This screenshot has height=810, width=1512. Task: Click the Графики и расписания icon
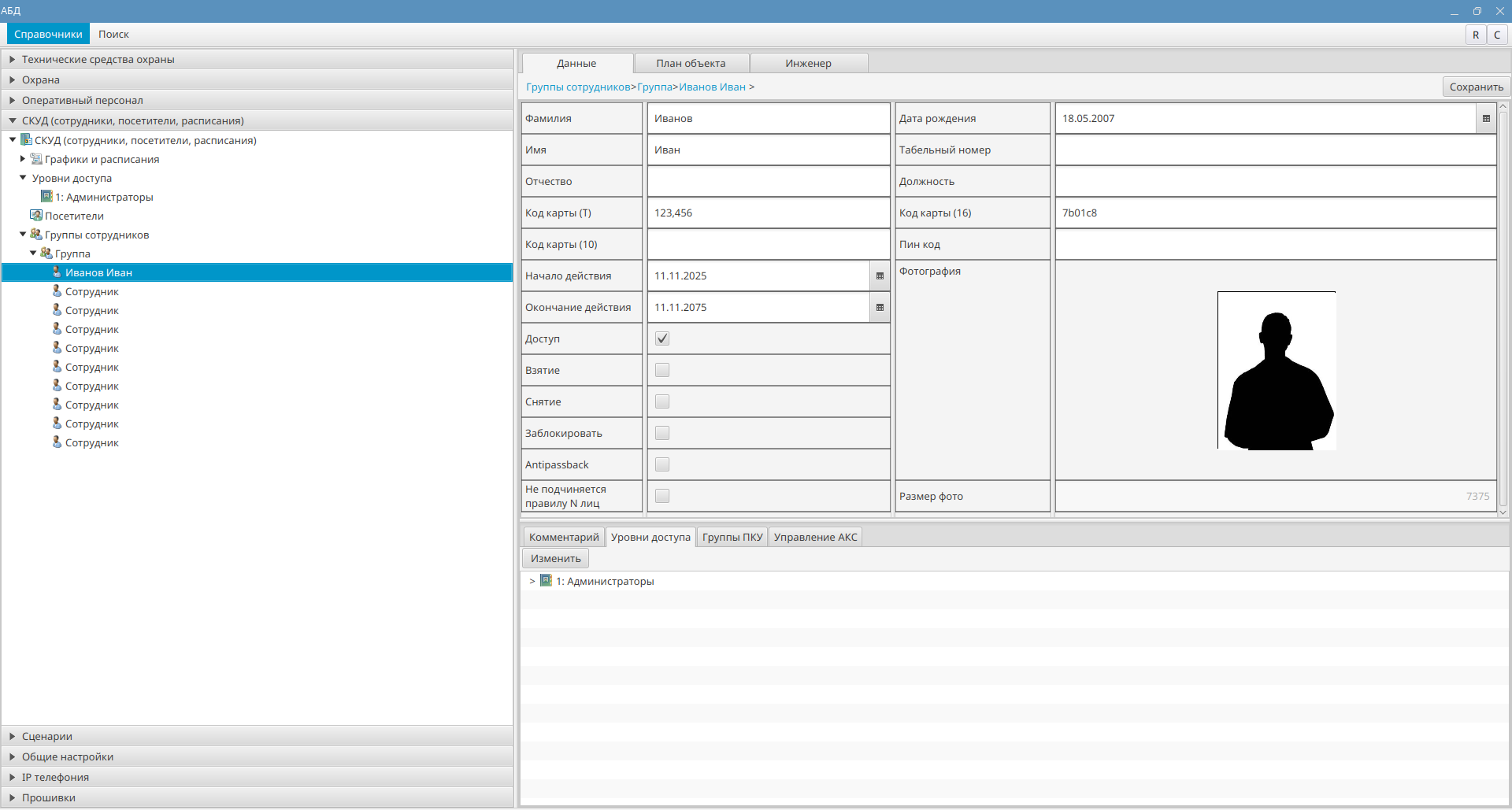click(x=36, y=159)
